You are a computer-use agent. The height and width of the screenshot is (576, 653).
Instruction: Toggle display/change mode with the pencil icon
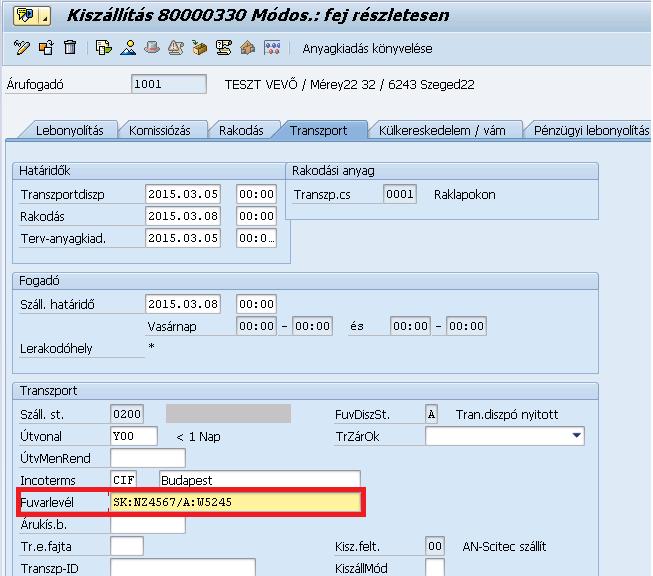[x=22, y=48]
